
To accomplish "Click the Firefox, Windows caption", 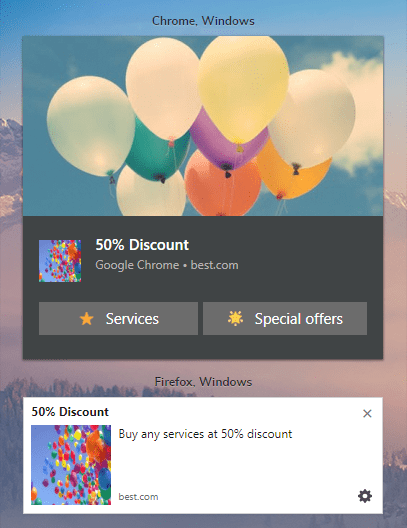I will [x=203, y=382].
